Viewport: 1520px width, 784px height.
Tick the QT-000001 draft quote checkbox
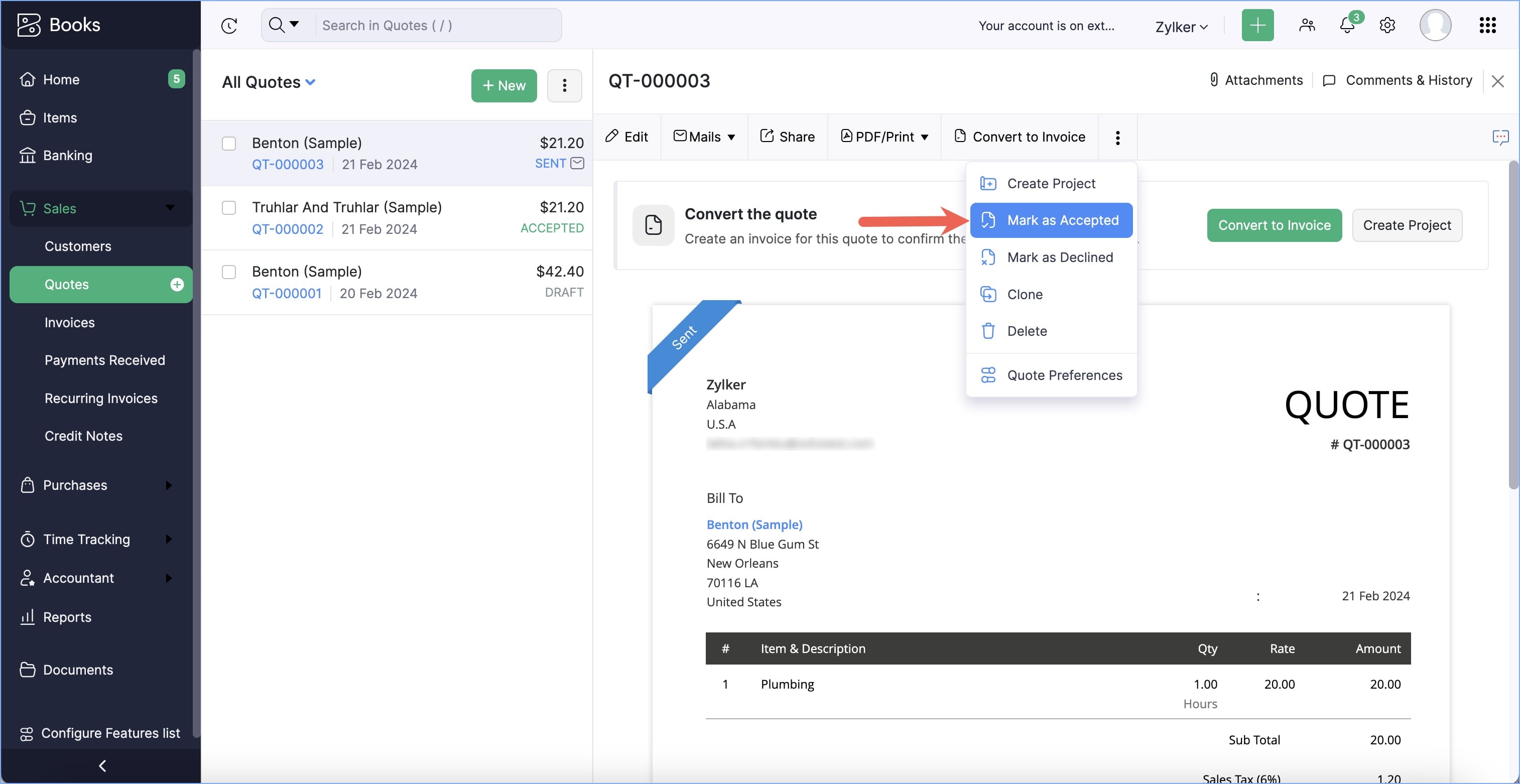click(229, 272)
